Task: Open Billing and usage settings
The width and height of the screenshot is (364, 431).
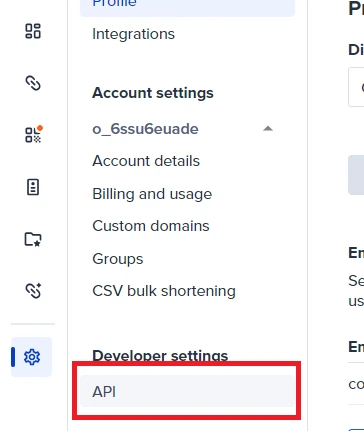Action: (152, 194)
